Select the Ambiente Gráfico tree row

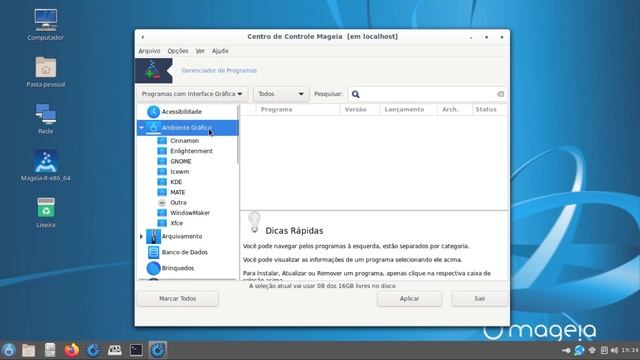[x=188, y=128]
